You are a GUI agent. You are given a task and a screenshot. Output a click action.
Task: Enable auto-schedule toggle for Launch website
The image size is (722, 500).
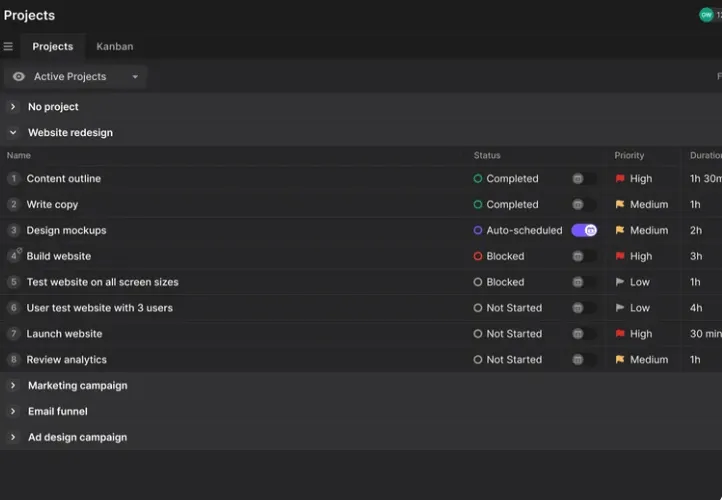584,334
